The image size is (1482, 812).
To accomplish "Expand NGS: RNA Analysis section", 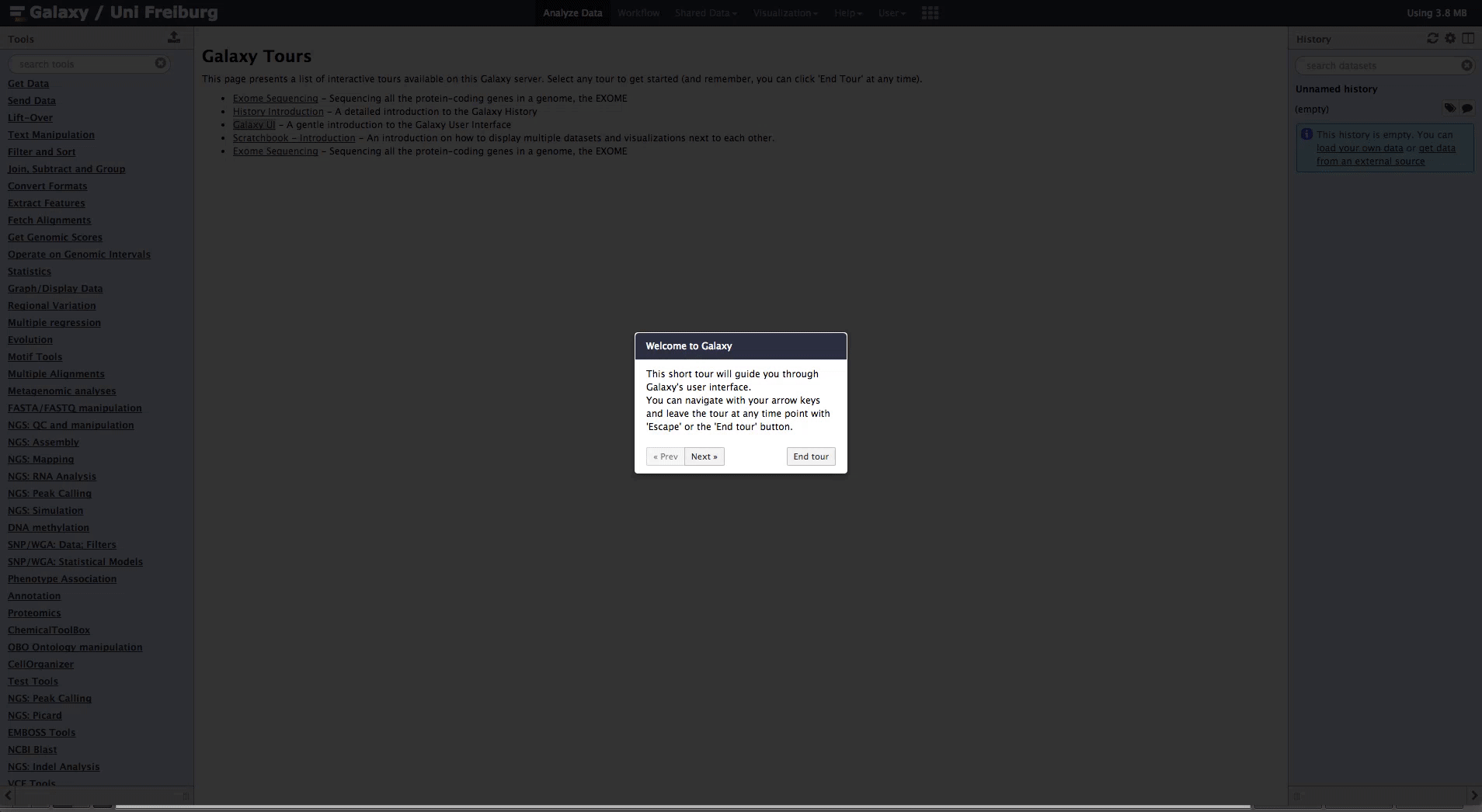I will point(52,477).
